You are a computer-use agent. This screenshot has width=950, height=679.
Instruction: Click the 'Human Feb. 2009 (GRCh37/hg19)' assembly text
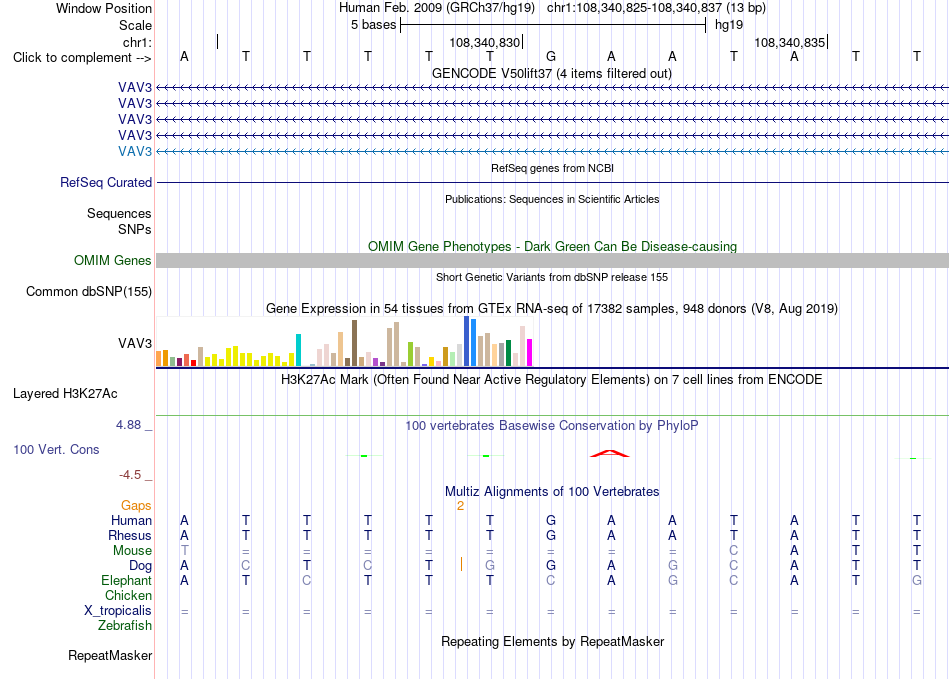[437, 8]
